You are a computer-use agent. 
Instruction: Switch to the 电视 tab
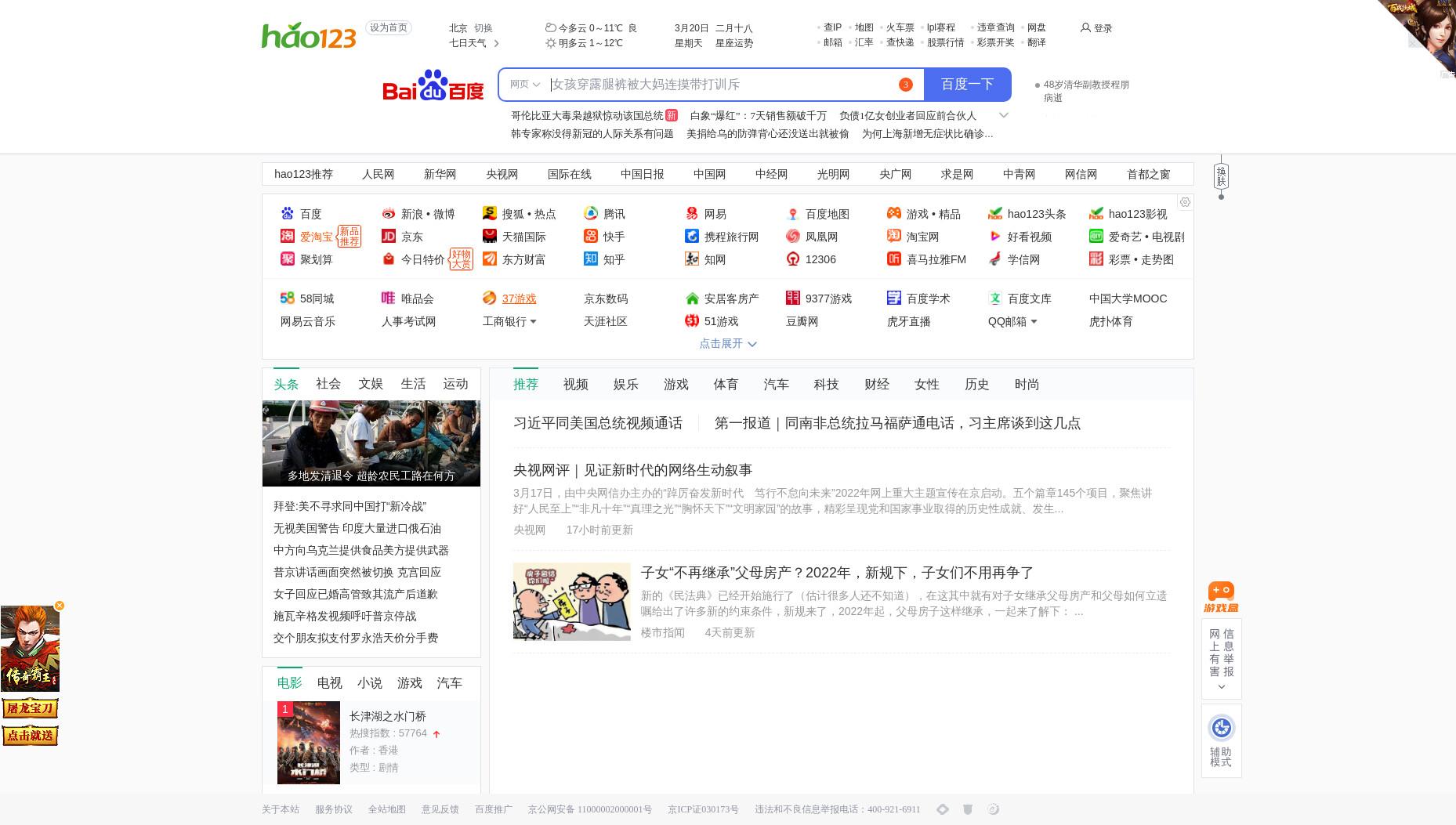(x=329, y=682)
